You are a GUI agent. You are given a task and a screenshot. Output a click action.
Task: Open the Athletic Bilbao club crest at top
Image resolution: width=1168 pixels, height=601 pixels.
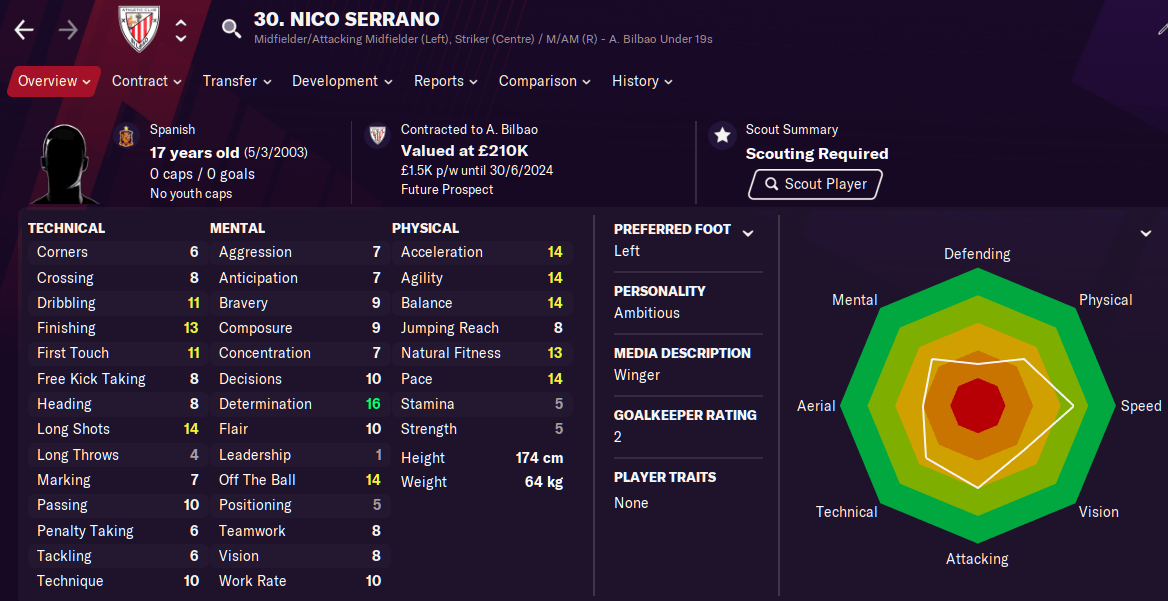tap(139, 30)
